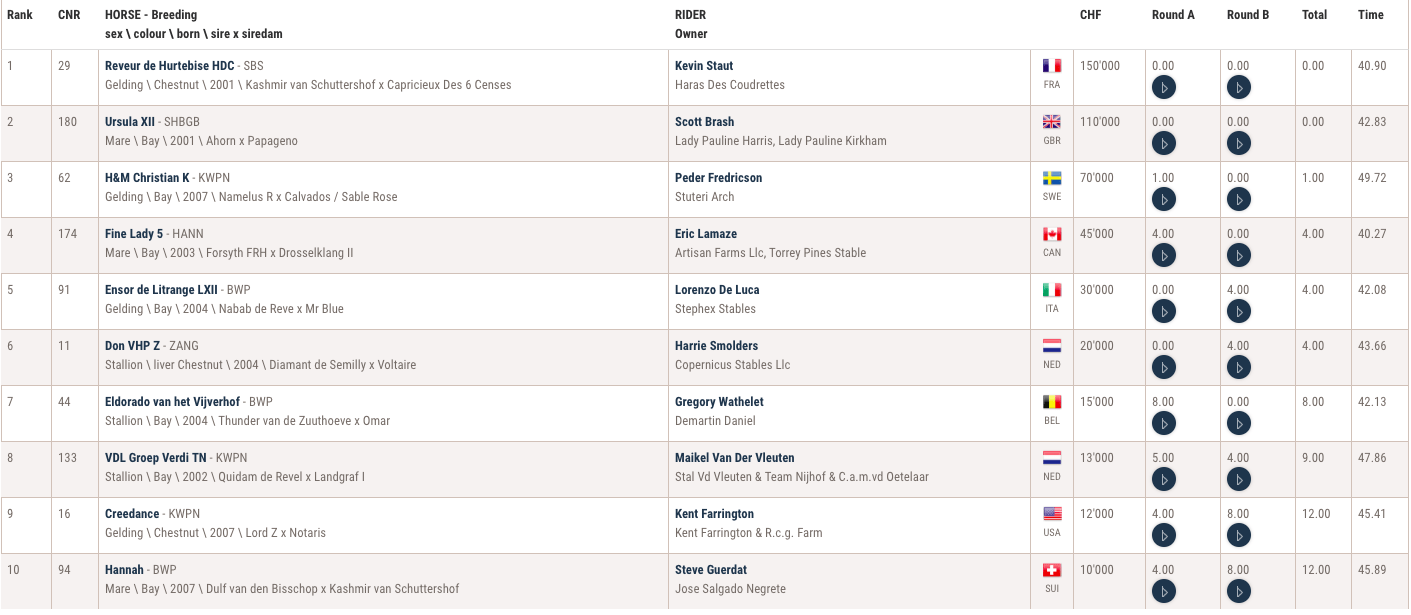Click the Total column header
Screen dimensions: 1411x615
pos(1314,15)
